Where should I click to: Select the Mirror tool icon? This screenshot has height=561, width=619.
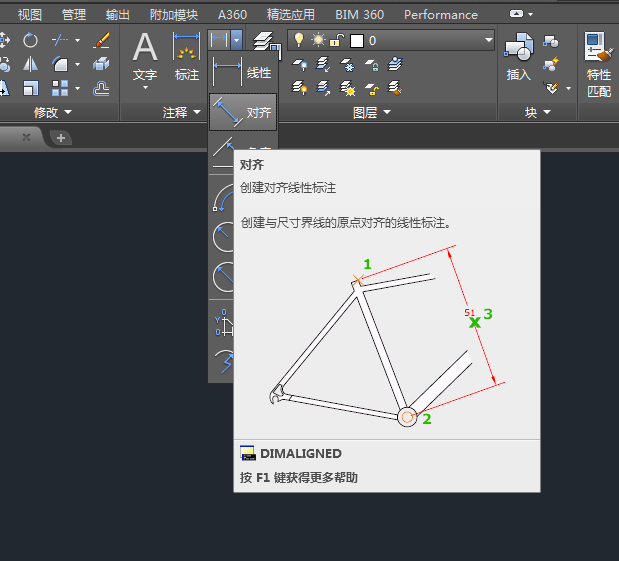pos(30,64)
